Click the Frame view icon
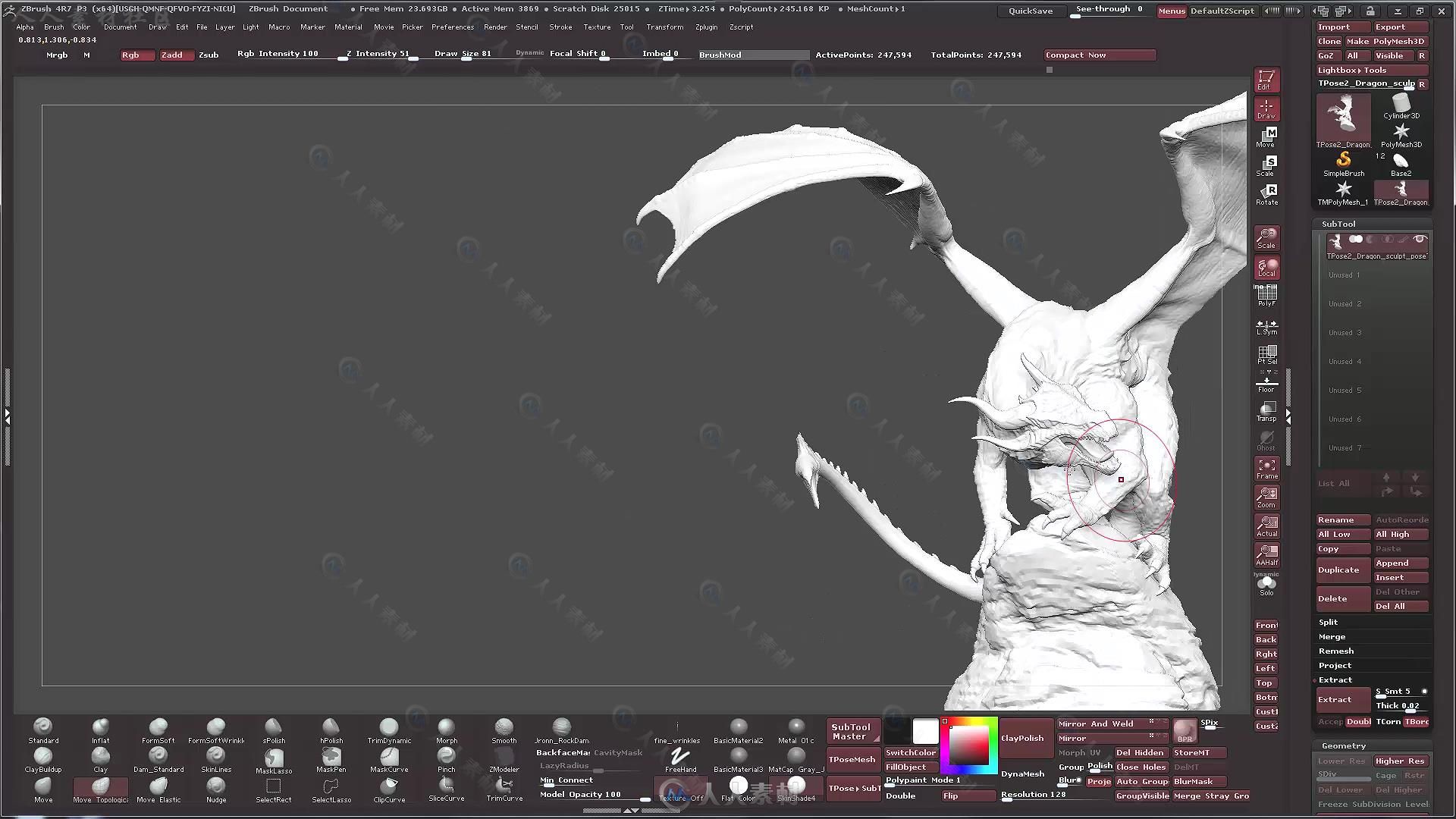Image resolution: width=1456 pixels, height=819 pixels. [x=1266, y=469]
